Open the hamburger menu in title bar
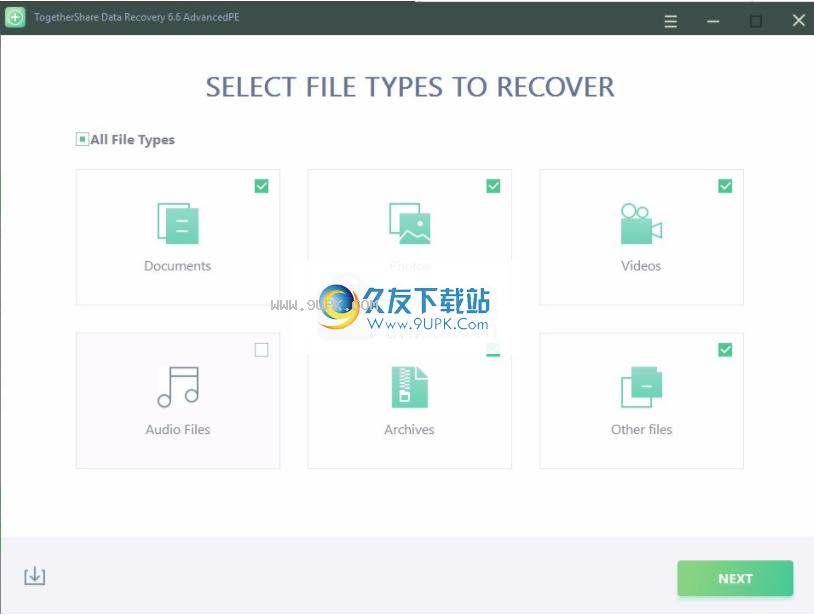814x615 pixels. [670, 21]
